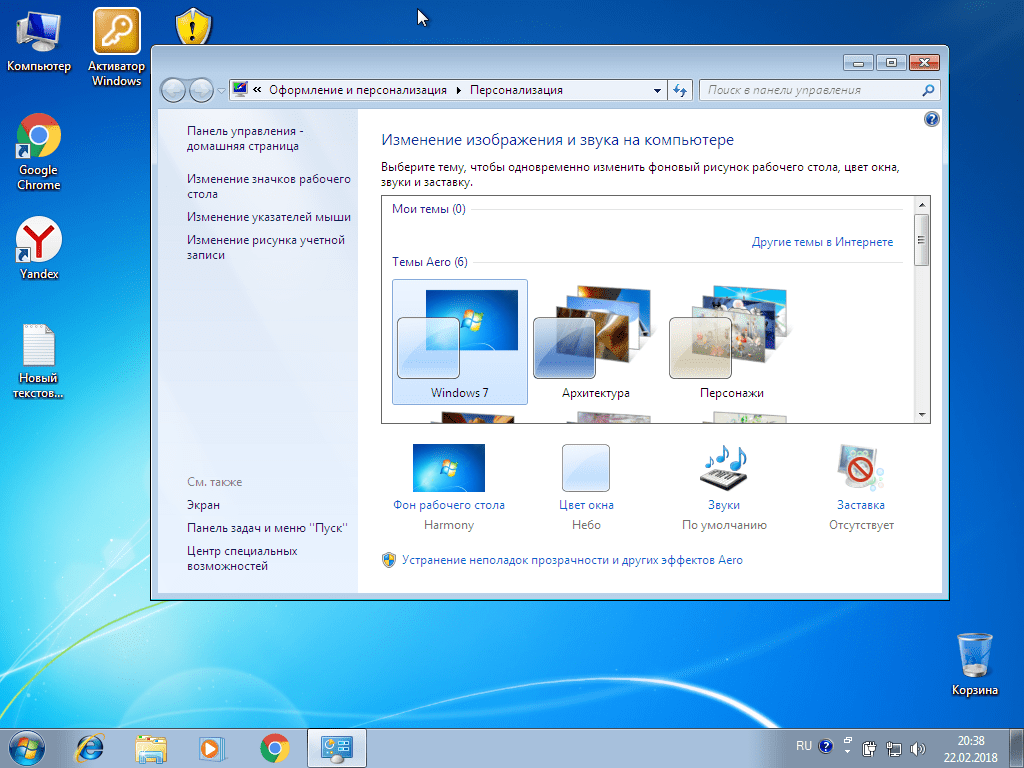Click the back navigation arrow
1024x768 pixels.
point(173,89)
